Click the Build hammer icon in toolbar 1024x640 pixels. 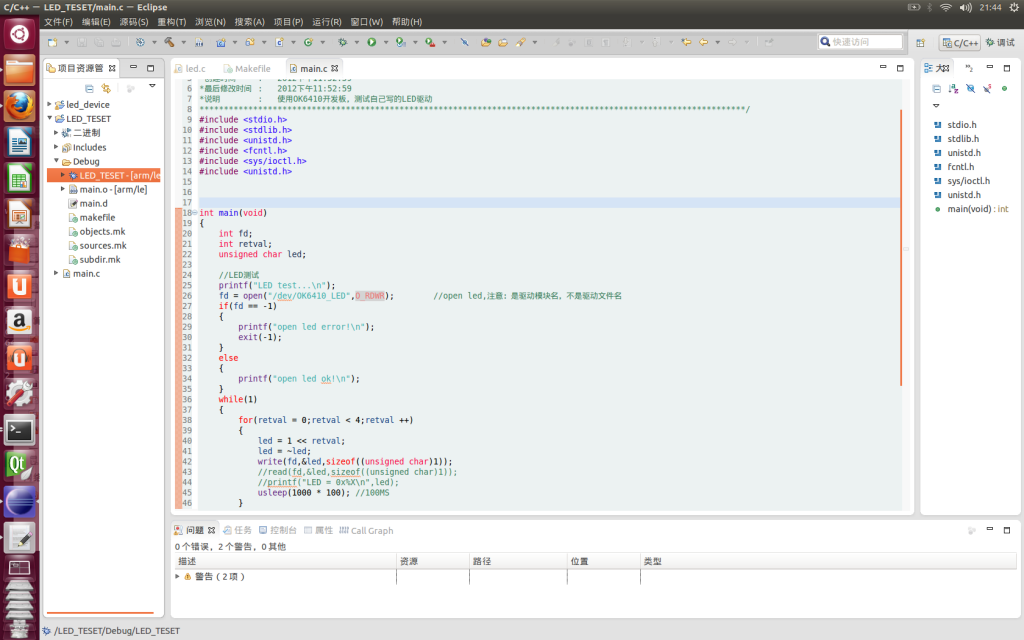point(169,42)
